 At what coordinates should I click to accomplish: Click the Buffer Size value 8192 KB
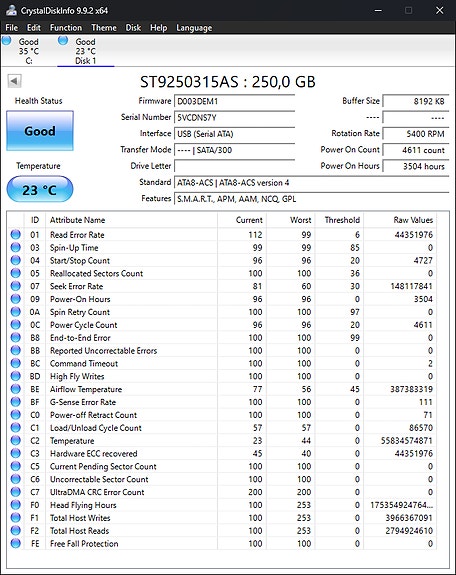click(x=416, y=101)
